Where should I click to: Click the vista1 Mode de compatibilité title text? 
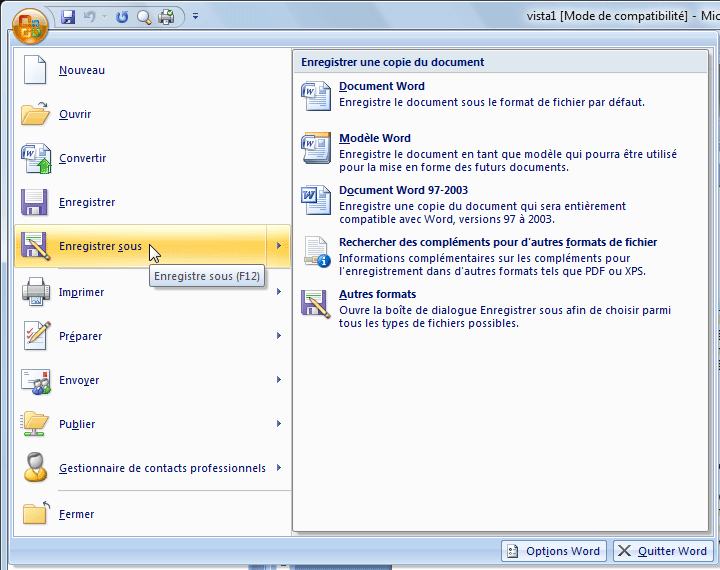(607, 16)
